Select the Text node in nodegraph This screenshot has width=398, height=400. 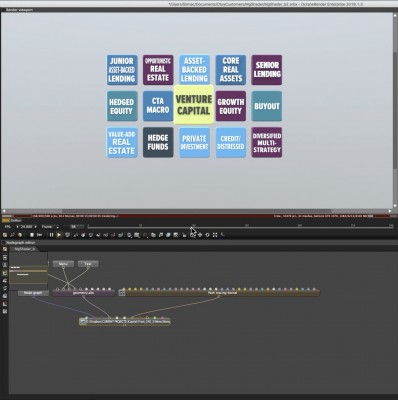[x=88, y=264]
